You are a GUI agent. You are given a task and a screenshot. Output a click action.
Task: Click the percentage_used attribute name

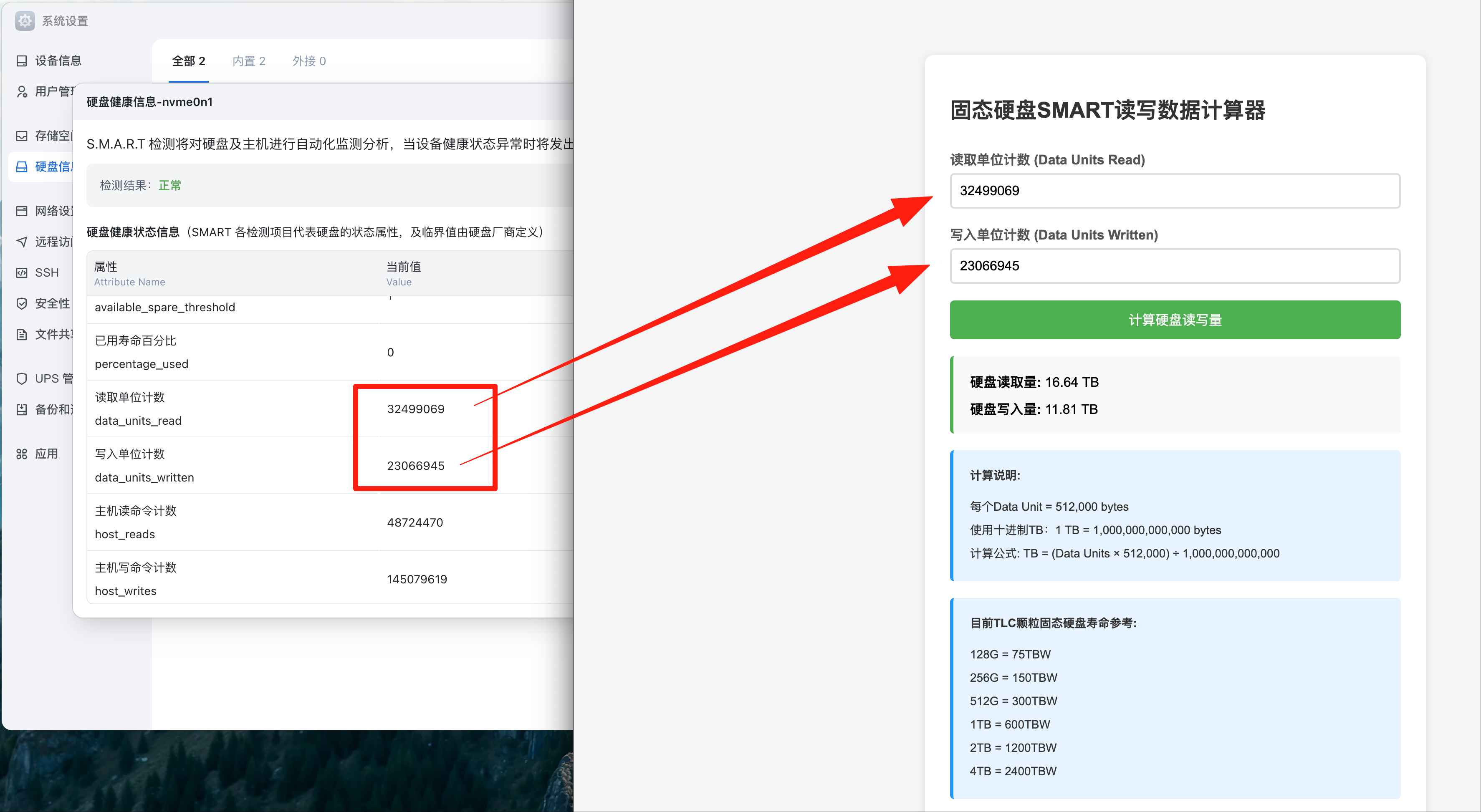coord(142,364)
